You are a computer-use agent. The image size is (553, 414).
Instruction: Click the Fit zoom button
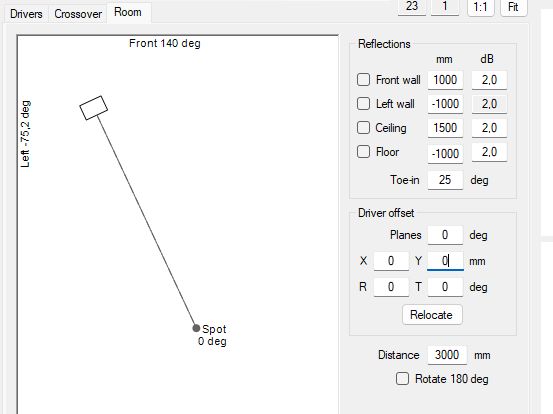click(x=514, y=7)
